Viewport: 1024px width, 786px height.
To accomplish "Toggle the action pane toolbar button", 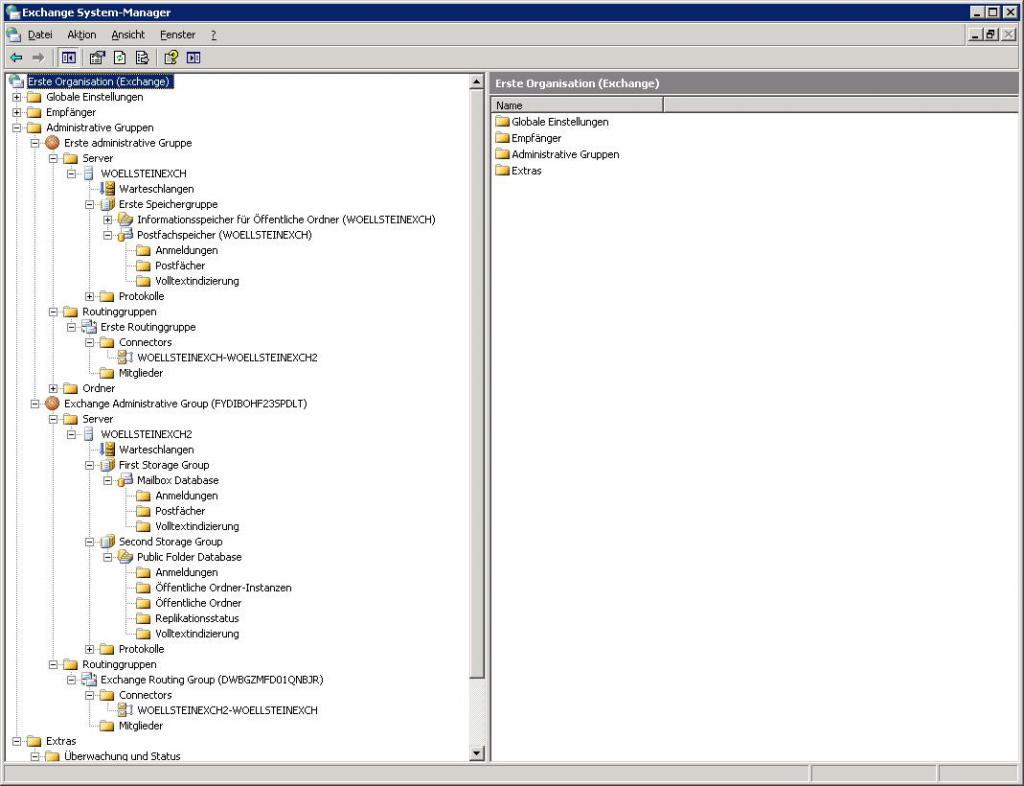I will (x=193, y=58).
